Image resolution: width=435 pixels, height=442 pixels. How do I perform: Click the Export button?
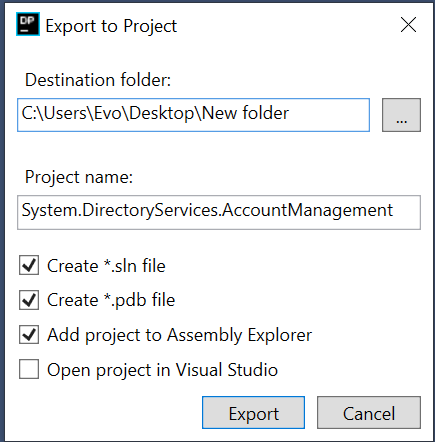[x=253, y=413]
